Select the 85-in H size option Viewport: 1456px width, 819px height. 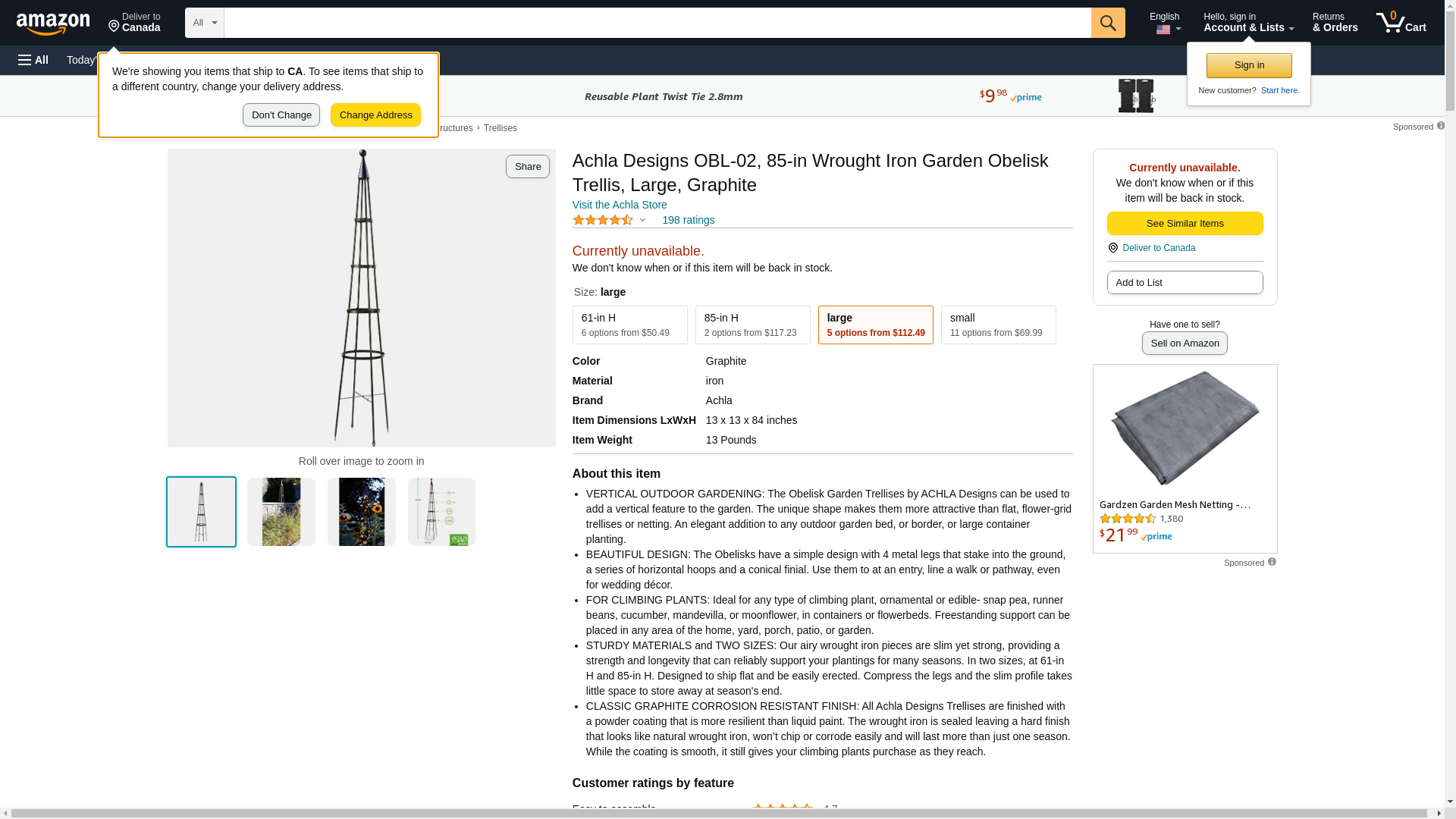click(x=752, y=325)
